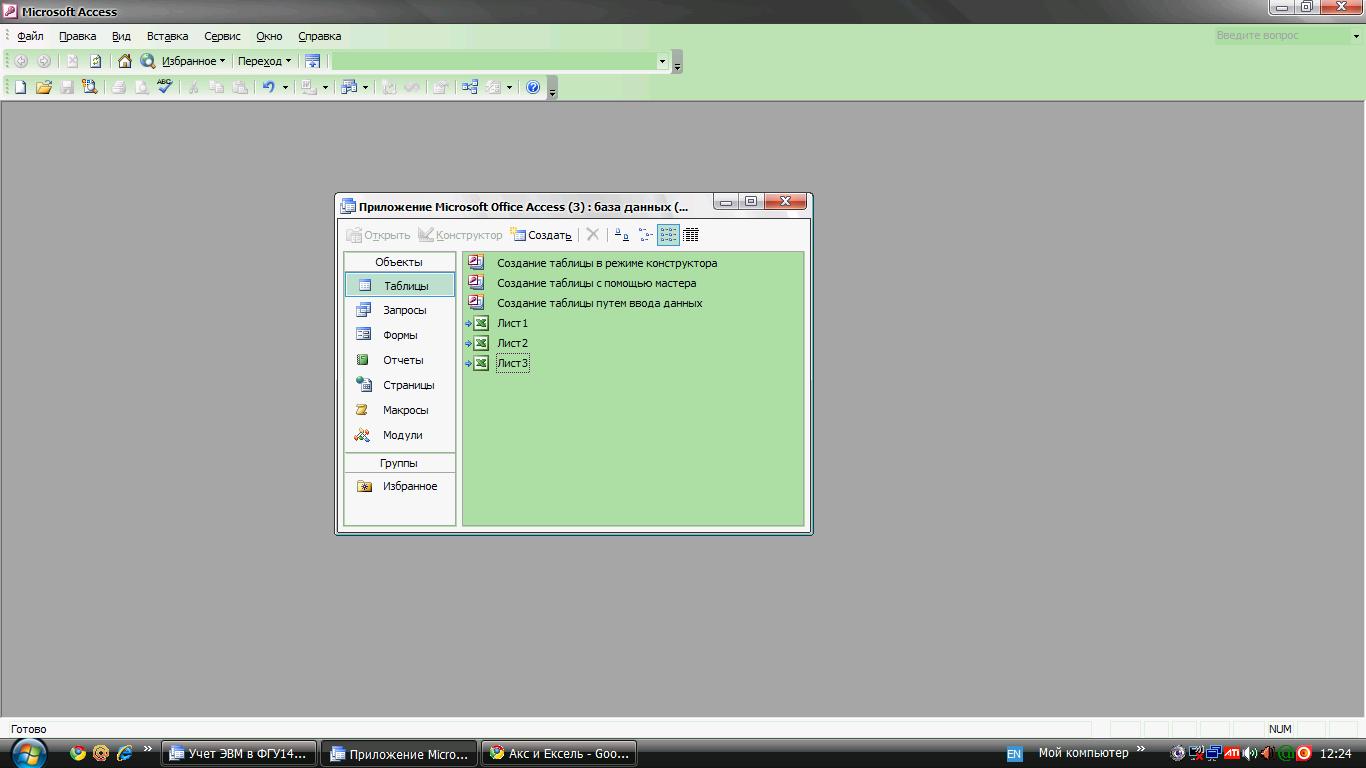Select Формы in the Objects pane
Image resolution: width=1366 pixels, height=768 pixels.
coord(400,335)
